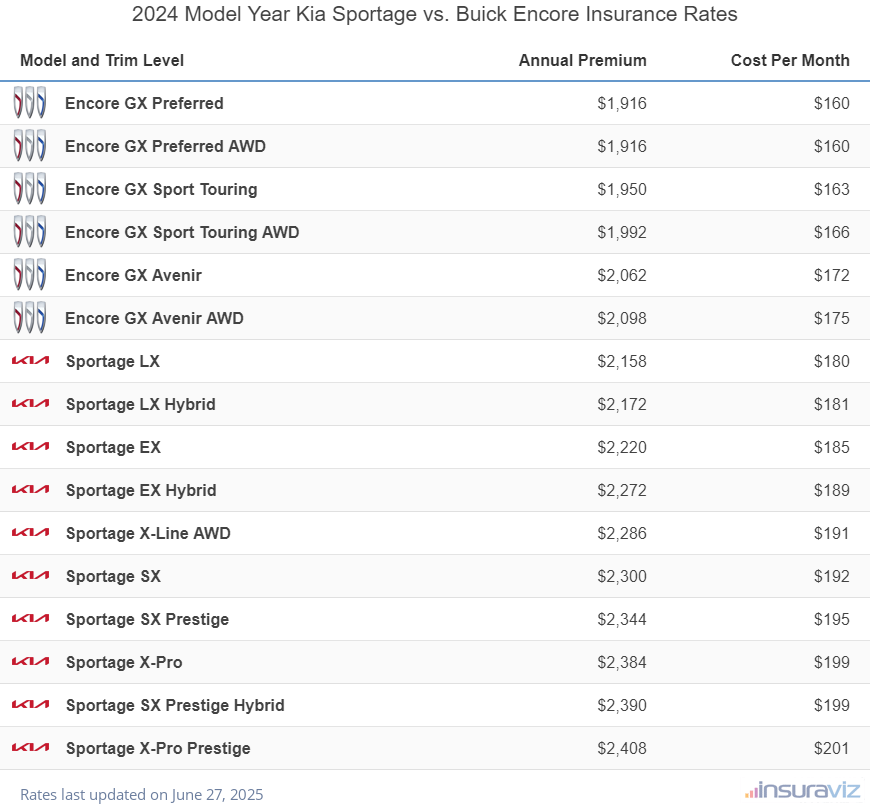Click the Model and Trim Level column header
The width and height of the screenshot is (870, 810).
(102, 60)
